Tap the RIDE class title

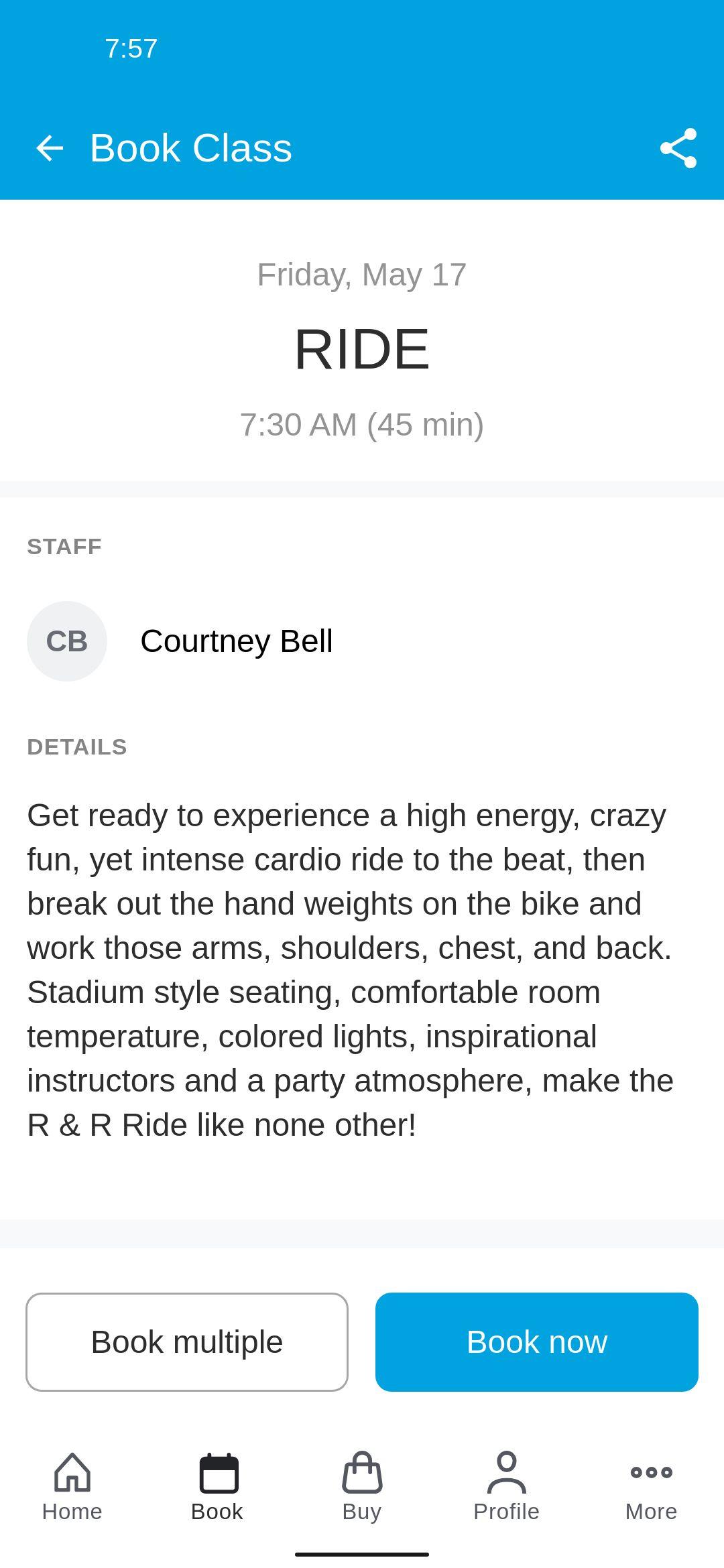click(x=362, y=349)
